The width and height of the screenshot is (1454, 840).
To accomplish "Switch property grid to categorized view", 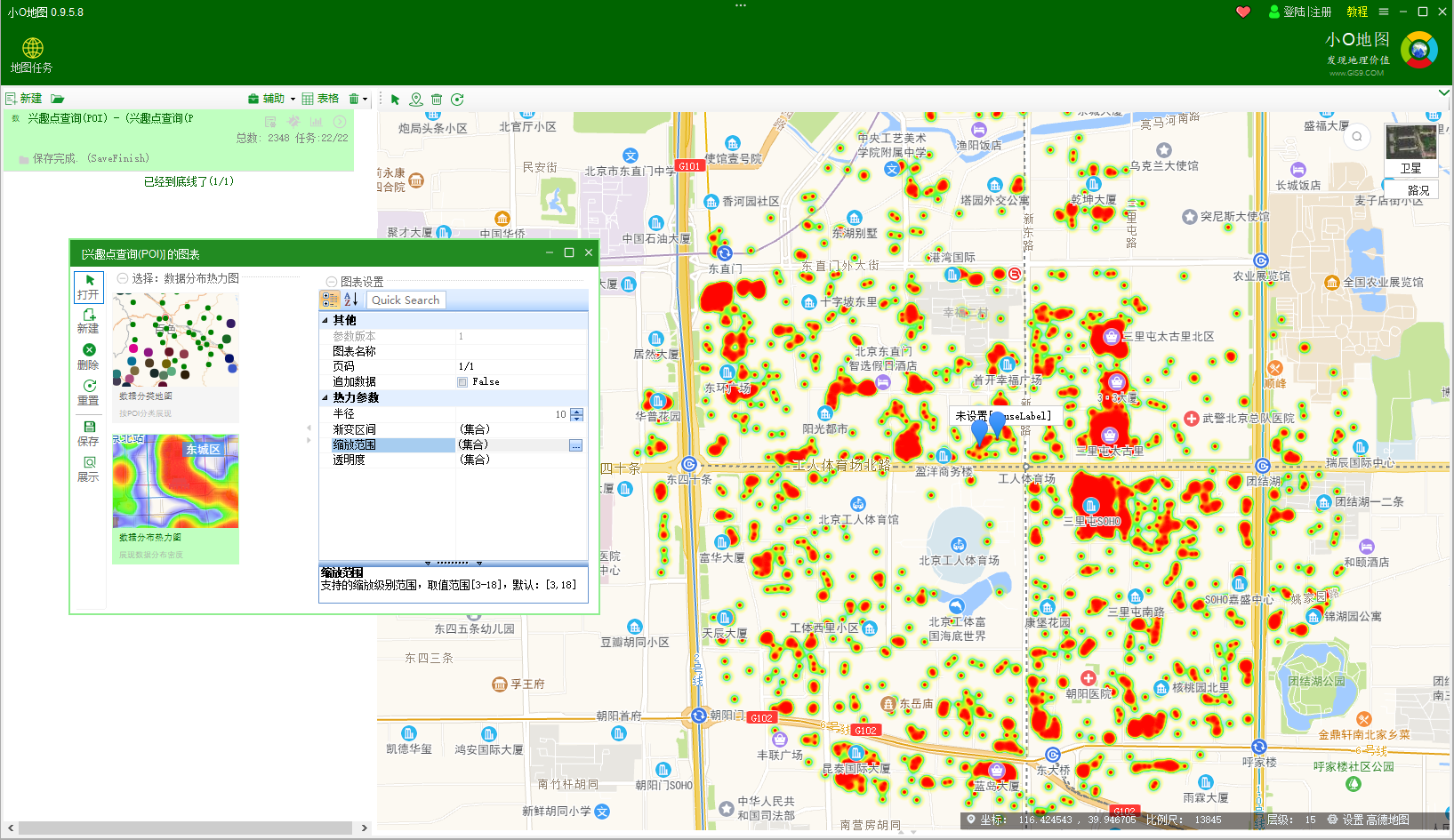I will tap(330, 300).
